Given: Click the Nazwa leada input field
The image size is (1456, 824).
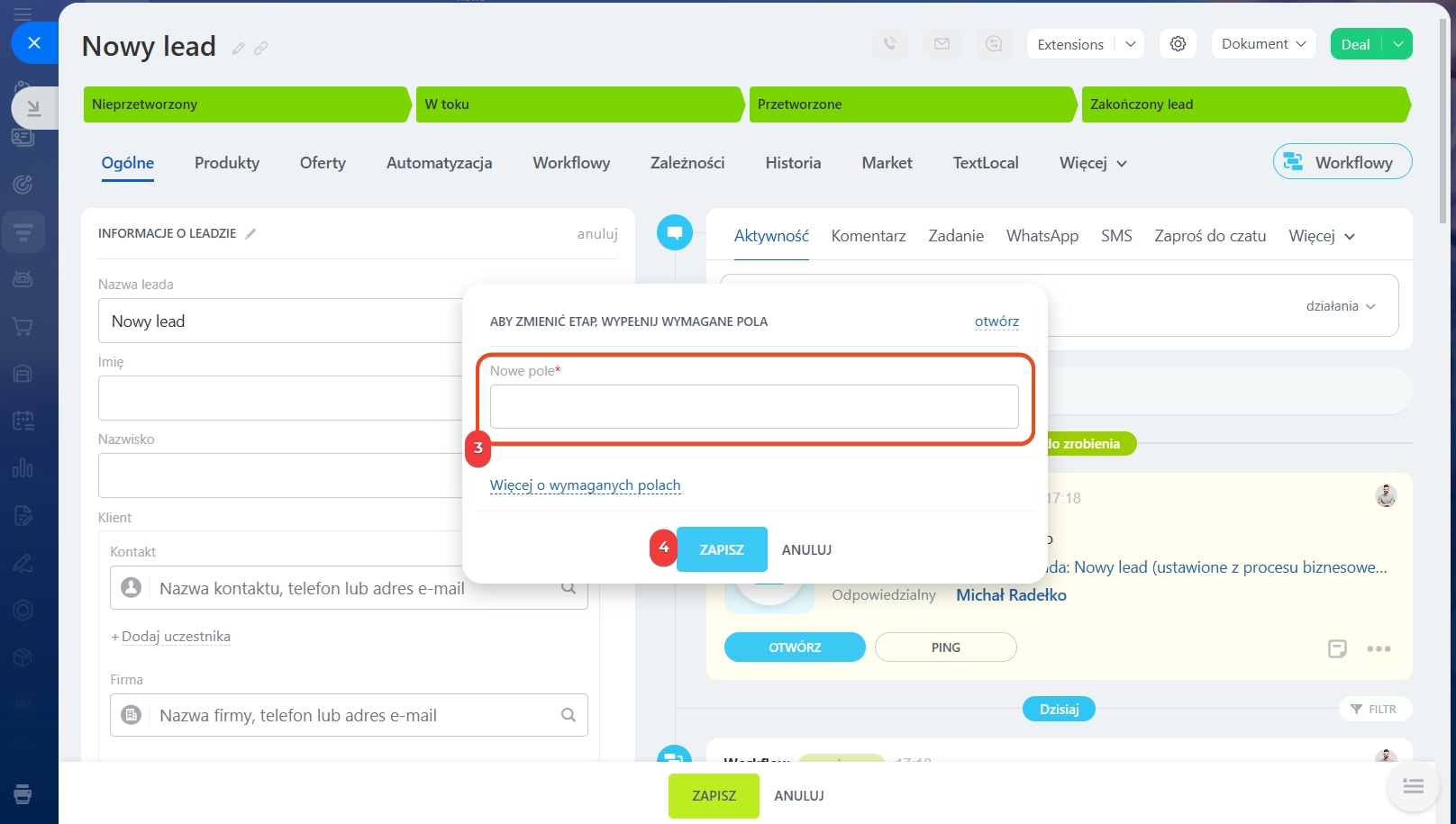Looking at the screenshot, I should tap(281, 321).
